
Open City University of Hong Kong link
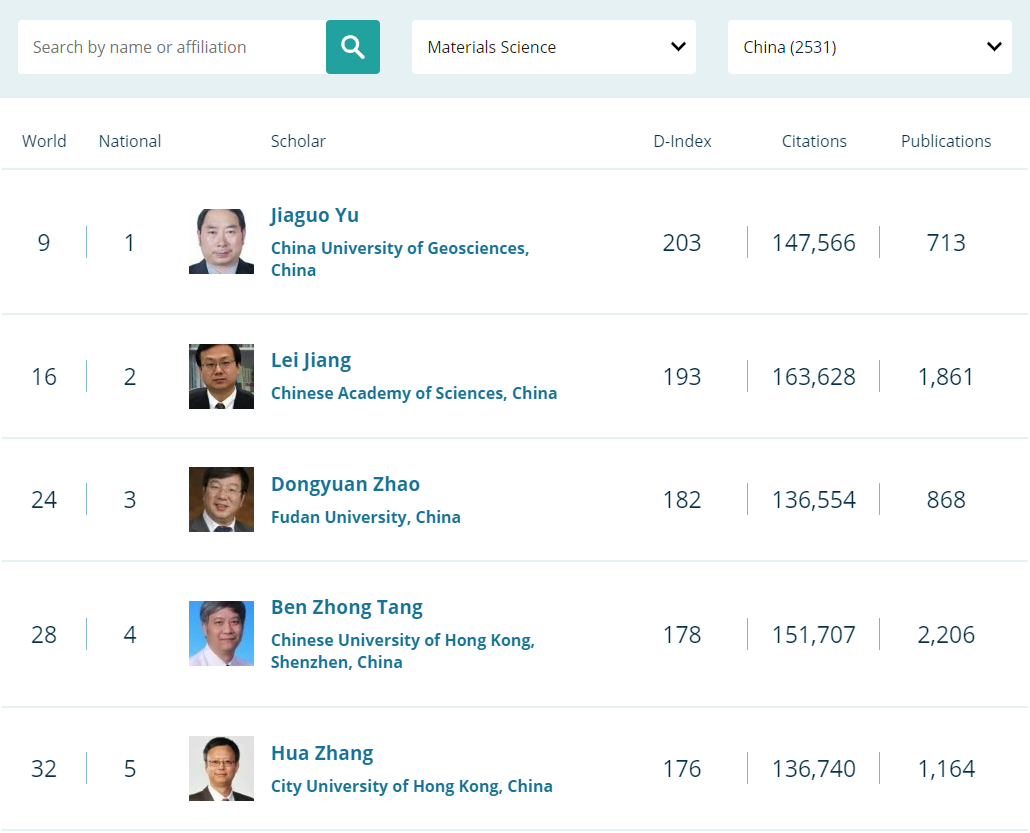(x=411, y=786)
